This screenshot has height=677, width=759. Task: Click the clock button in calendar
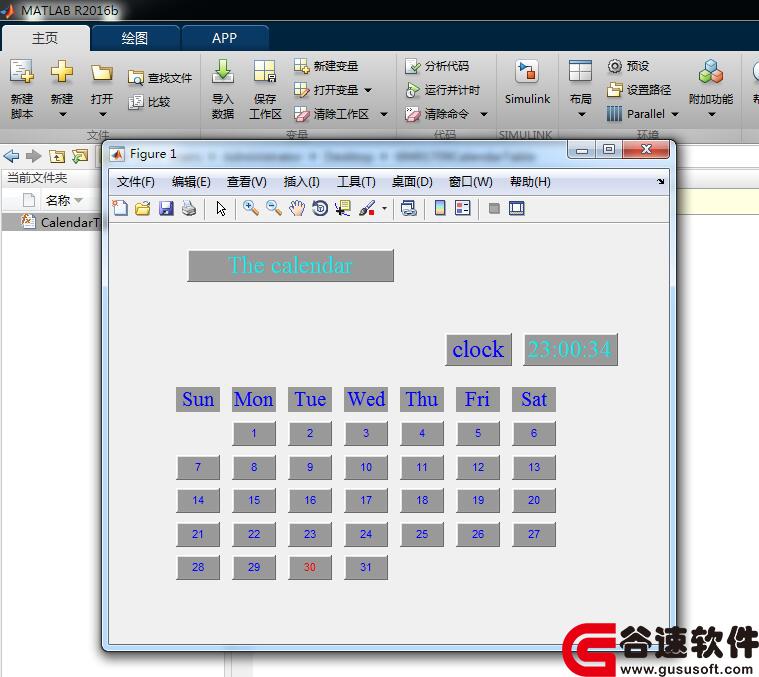(478, 349)
